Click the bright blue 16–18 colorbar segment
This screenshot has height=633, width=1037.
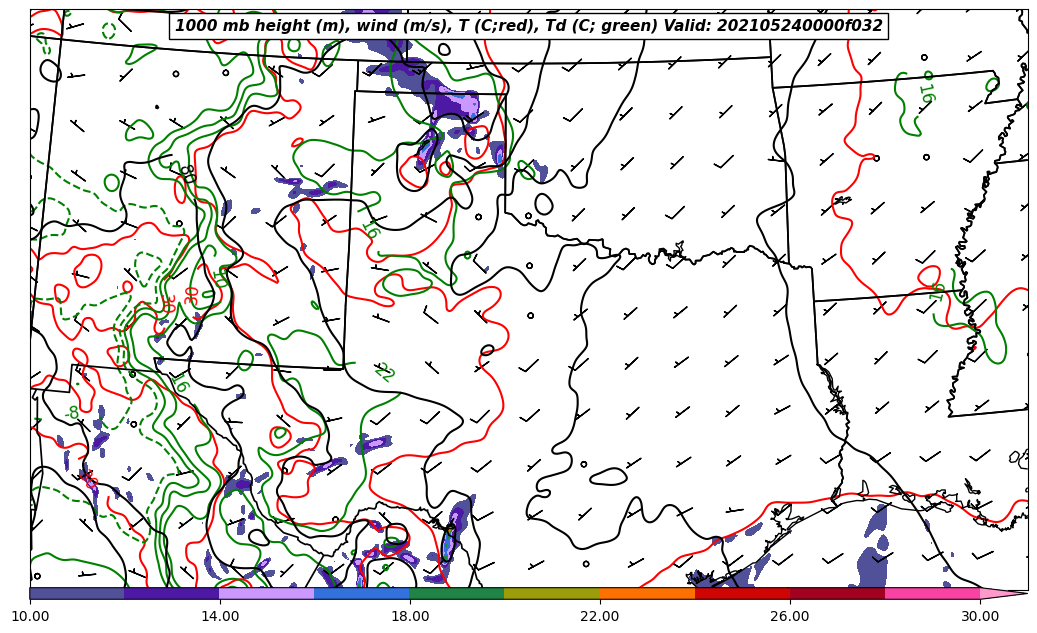pos(362,593)
